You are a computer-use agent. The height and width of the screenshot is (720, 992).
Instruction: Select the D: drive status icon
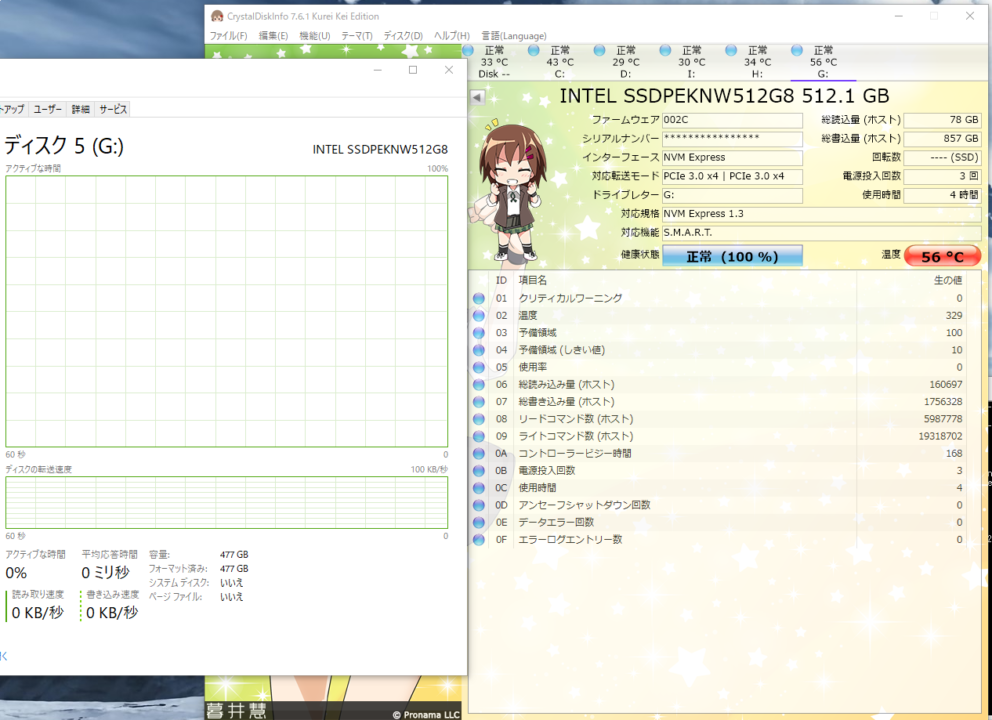coord(600,51)
